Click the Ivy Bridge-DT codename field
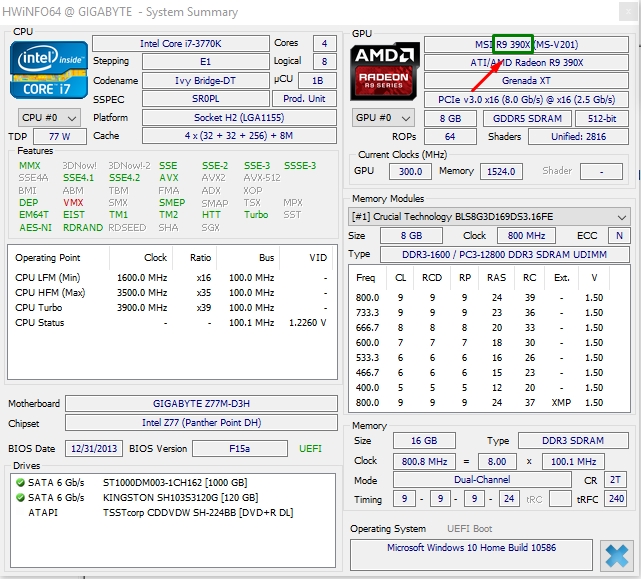The image size is (641, 579). [x=205, y=81]
